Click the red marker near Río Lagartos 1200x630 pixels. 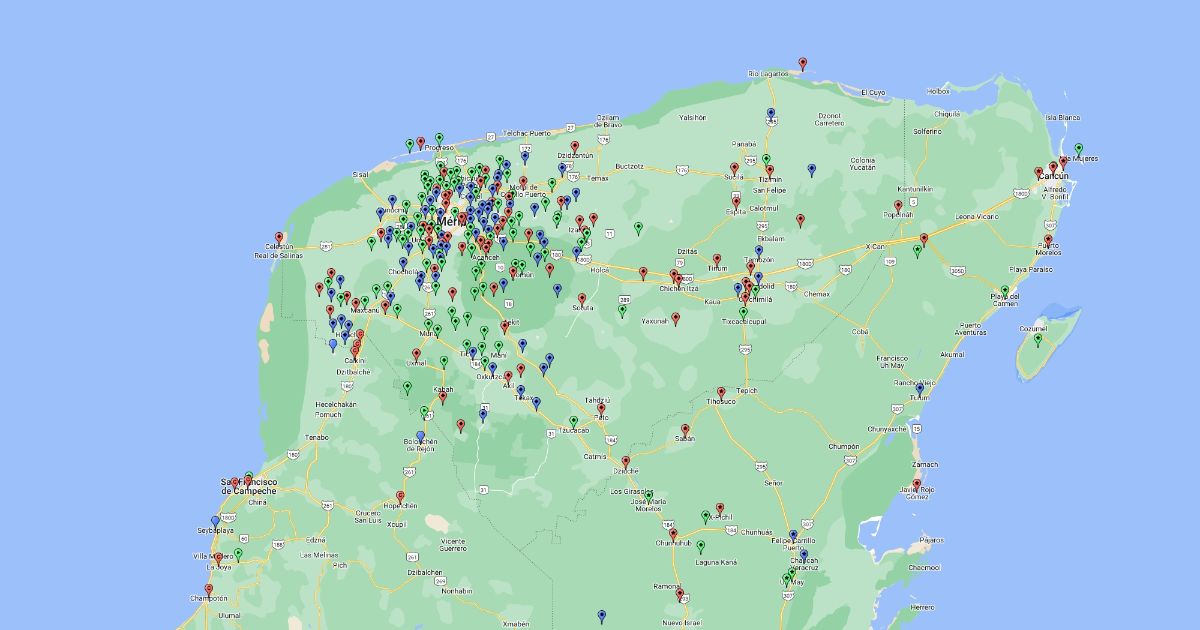coord(802,64)
